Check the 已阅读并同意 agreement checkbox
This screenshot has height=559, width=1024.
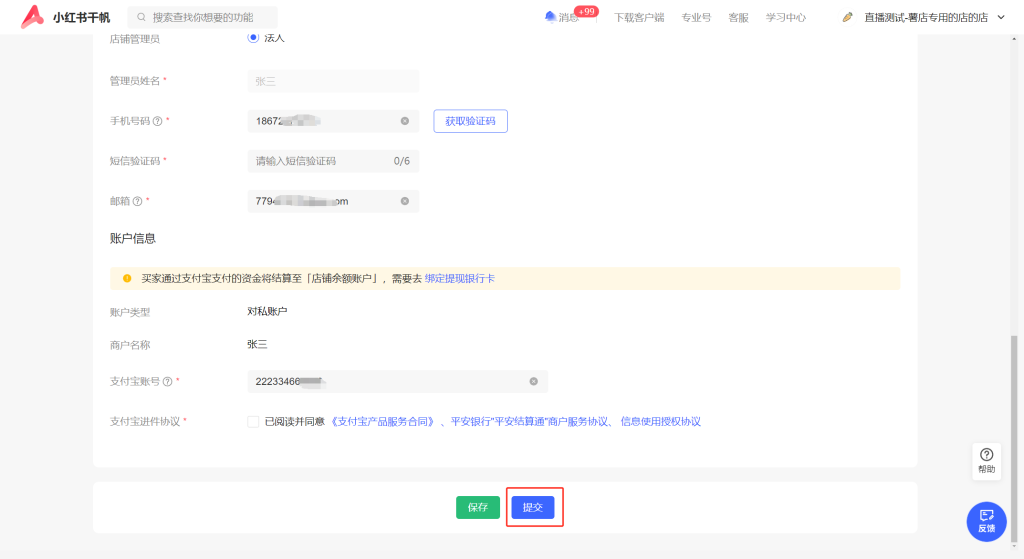click(253, 422)
